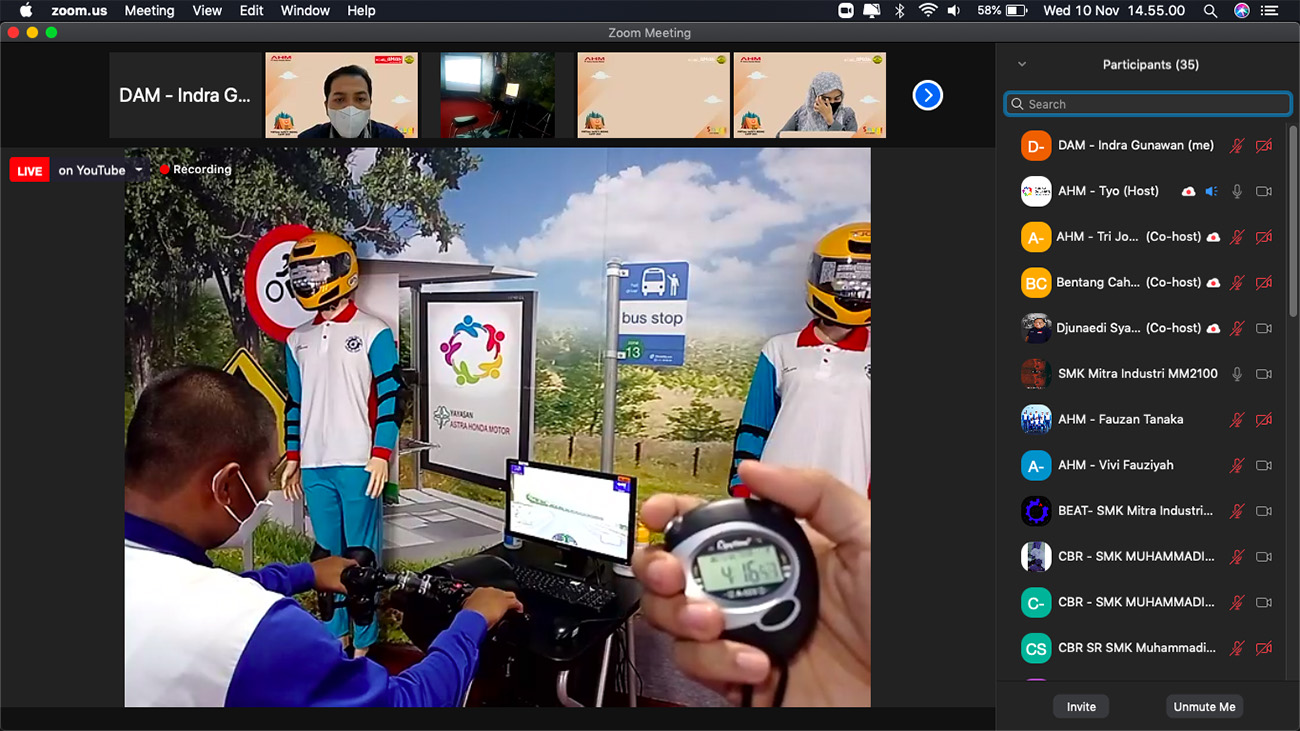Image resolution: width=1300 pixels, height=731 pixels.
Task: Click the Unmute Me button
Action: tap(1204, 706)
